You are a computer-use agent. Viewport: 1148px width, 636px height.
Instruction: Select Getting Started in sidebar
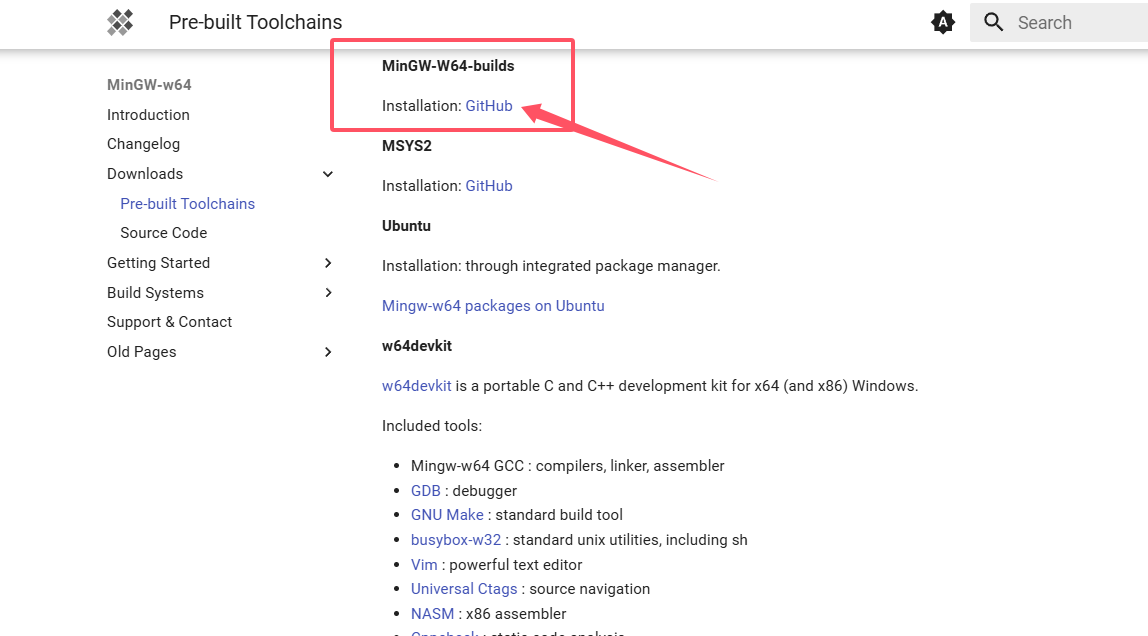pyautogui.click(x=158, y=263)
